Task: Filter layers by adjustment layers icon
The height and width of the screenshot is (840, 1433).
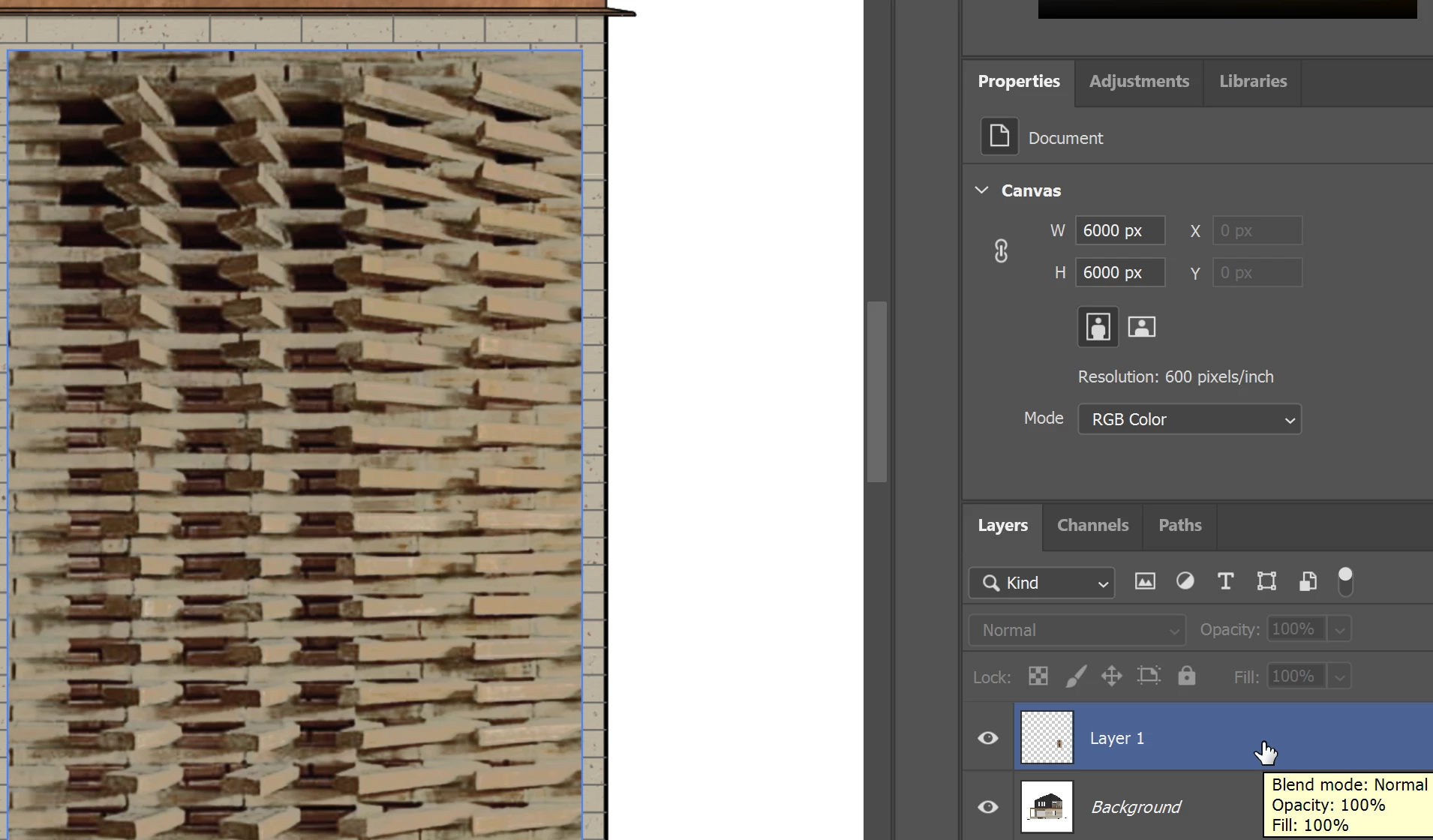Action: (x=1185, y=581)
